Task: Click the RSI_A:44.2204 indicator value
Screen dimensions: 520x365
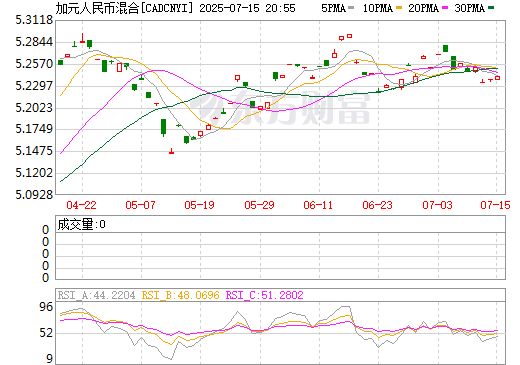Action: (97, 295)
